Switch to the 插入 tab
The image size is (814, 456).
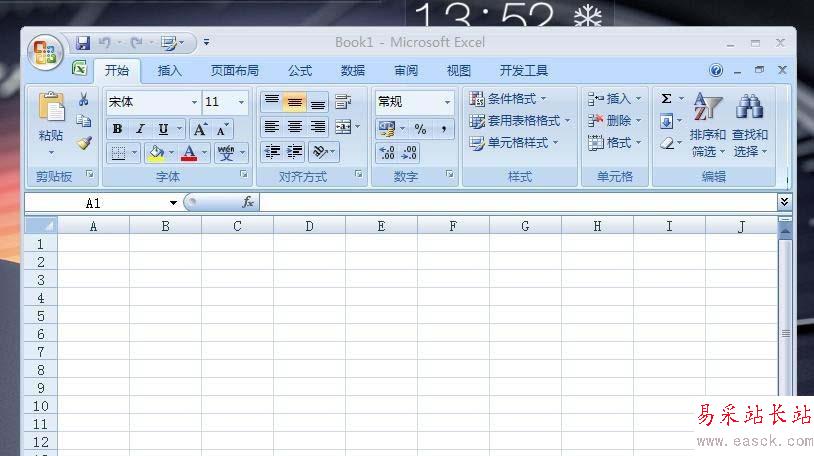click(170, 71)
